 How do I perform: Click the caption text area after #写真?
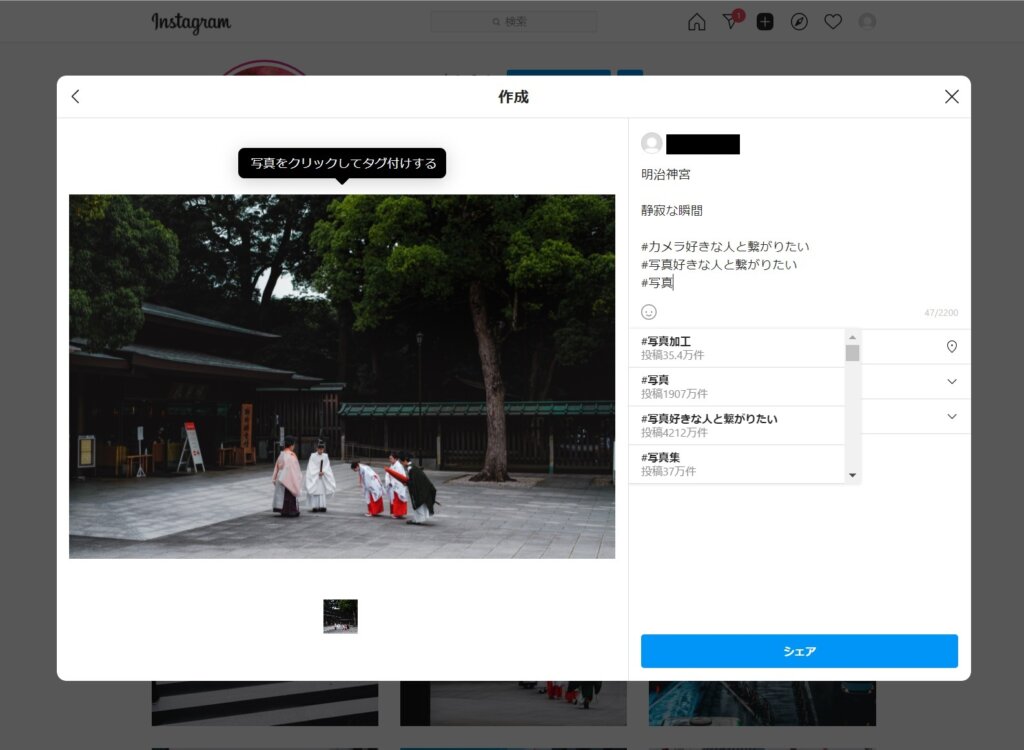(675, 282)
